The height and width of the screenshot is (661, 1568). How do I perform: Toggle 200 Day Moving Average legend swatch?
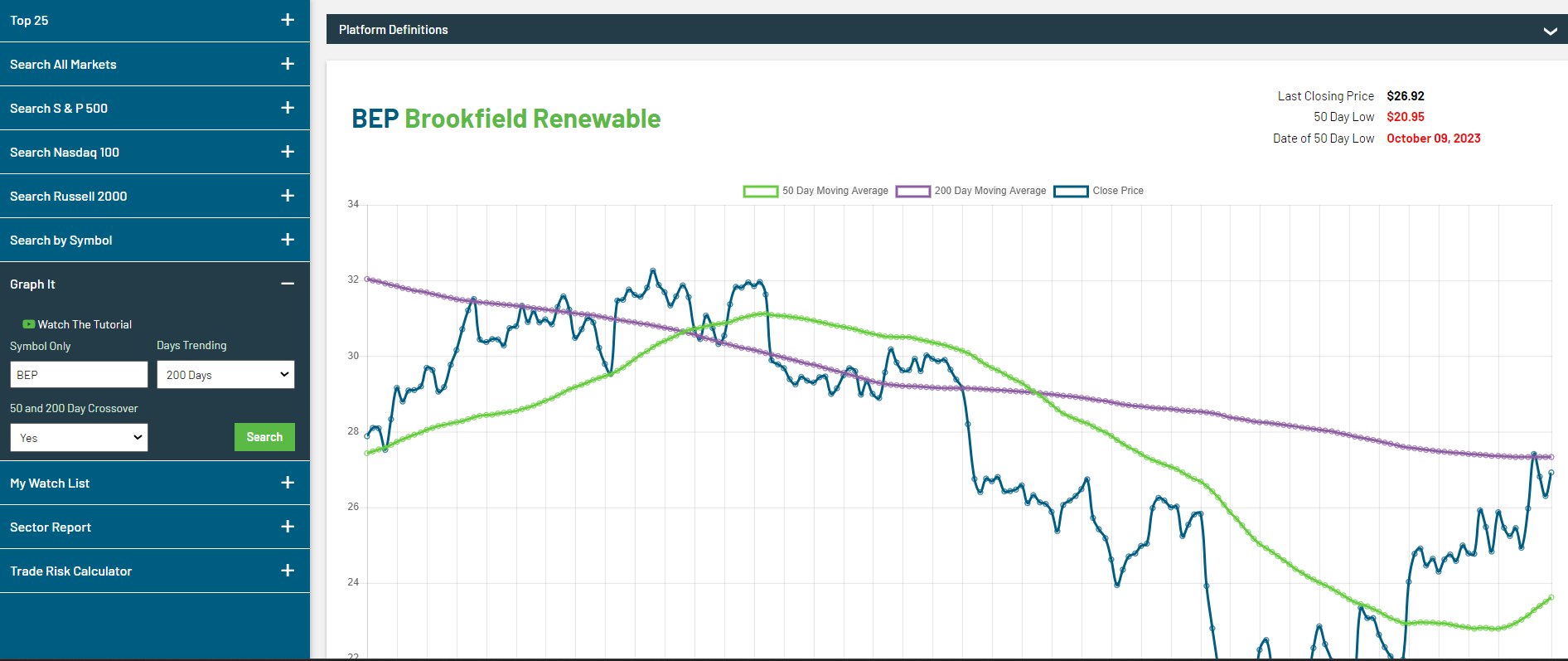tap(912, 191)
